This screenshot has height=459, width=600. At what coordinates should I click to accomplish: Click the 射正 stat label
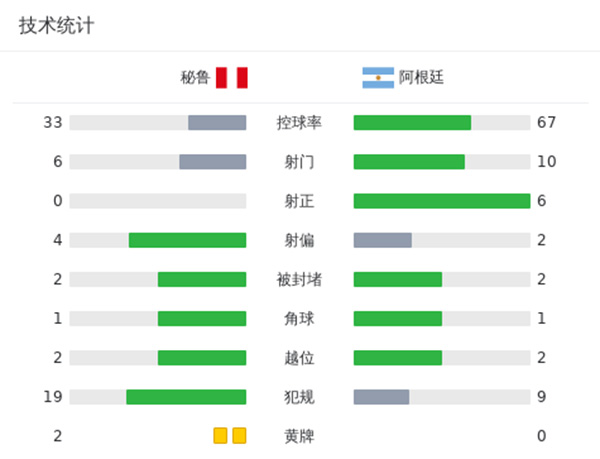point(299,201)
